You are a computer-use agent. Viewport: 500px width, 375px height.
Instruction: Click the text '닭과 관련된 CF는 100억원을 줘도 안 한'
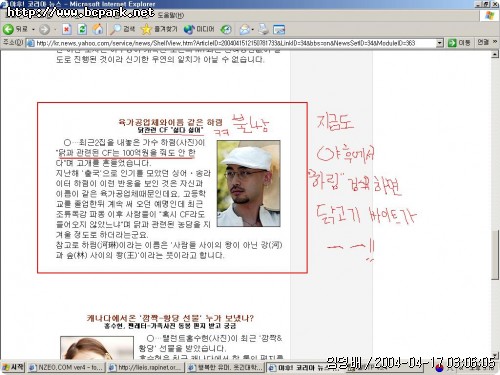tap(126, 153)
